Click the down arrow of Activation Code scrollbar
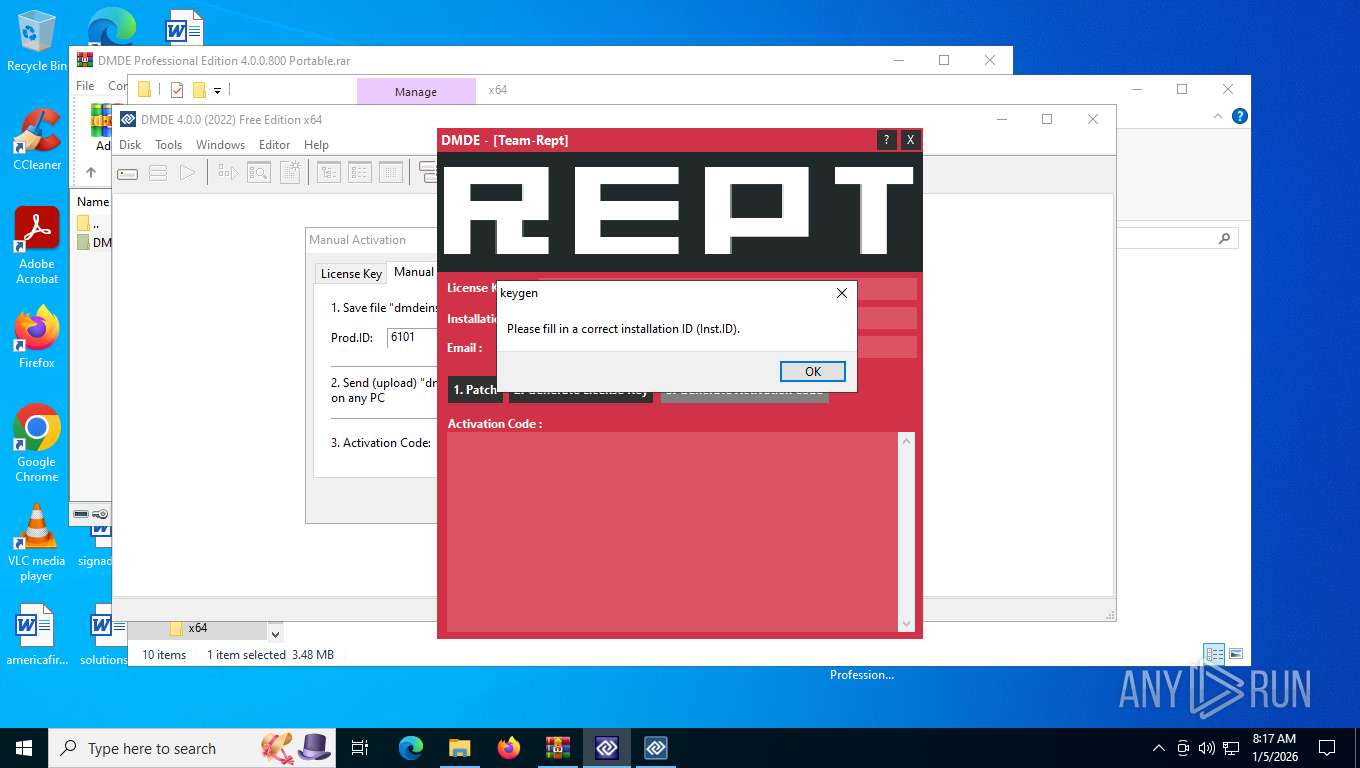1360x768 pixels. coord(906,623)
